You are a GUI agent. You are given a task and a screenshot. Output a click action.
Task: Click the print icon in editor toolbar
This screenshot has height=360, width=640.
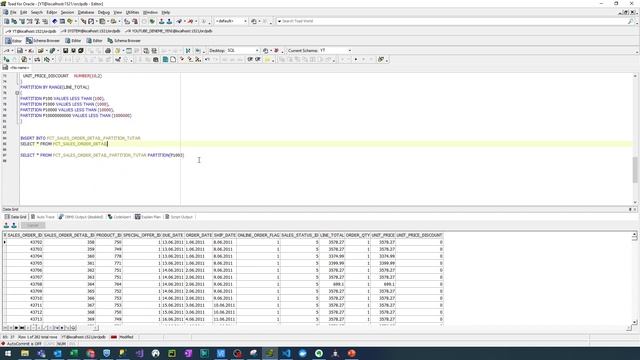point(108,51)
